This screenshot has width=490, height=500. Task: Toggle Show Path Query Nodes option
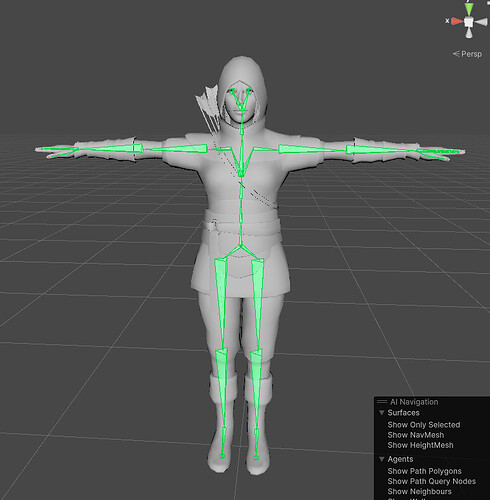(x=432, y=481)
